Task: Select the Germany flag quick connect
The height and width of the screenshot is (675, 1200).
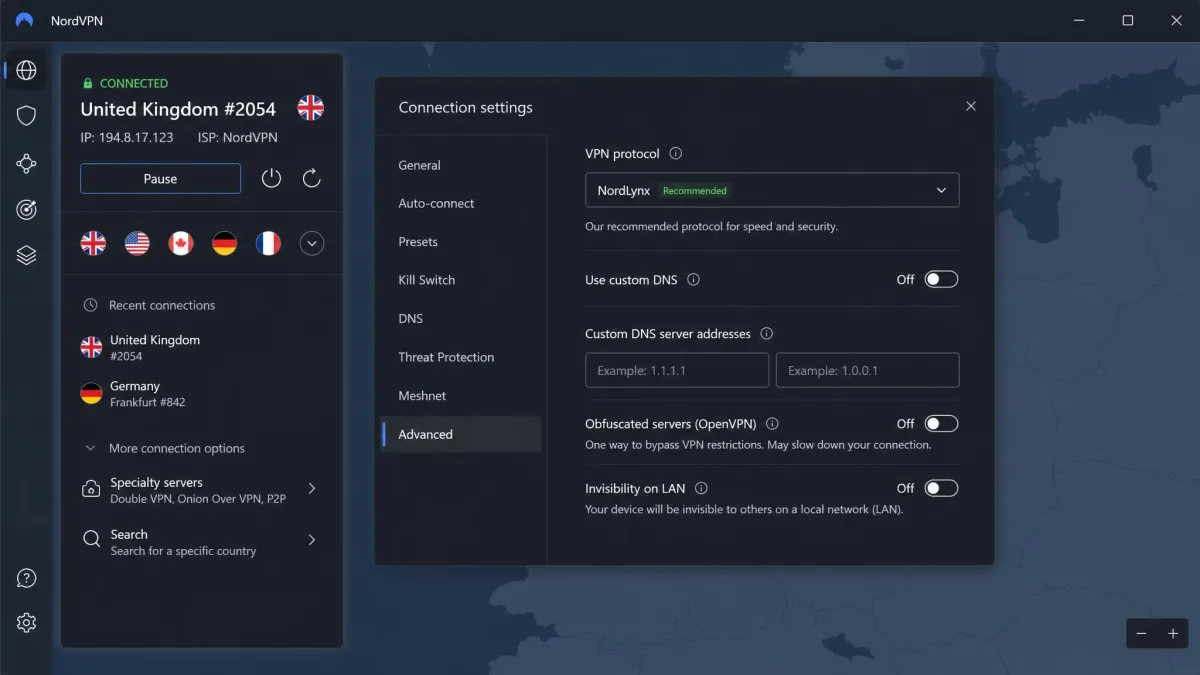Action: [225, 243]
